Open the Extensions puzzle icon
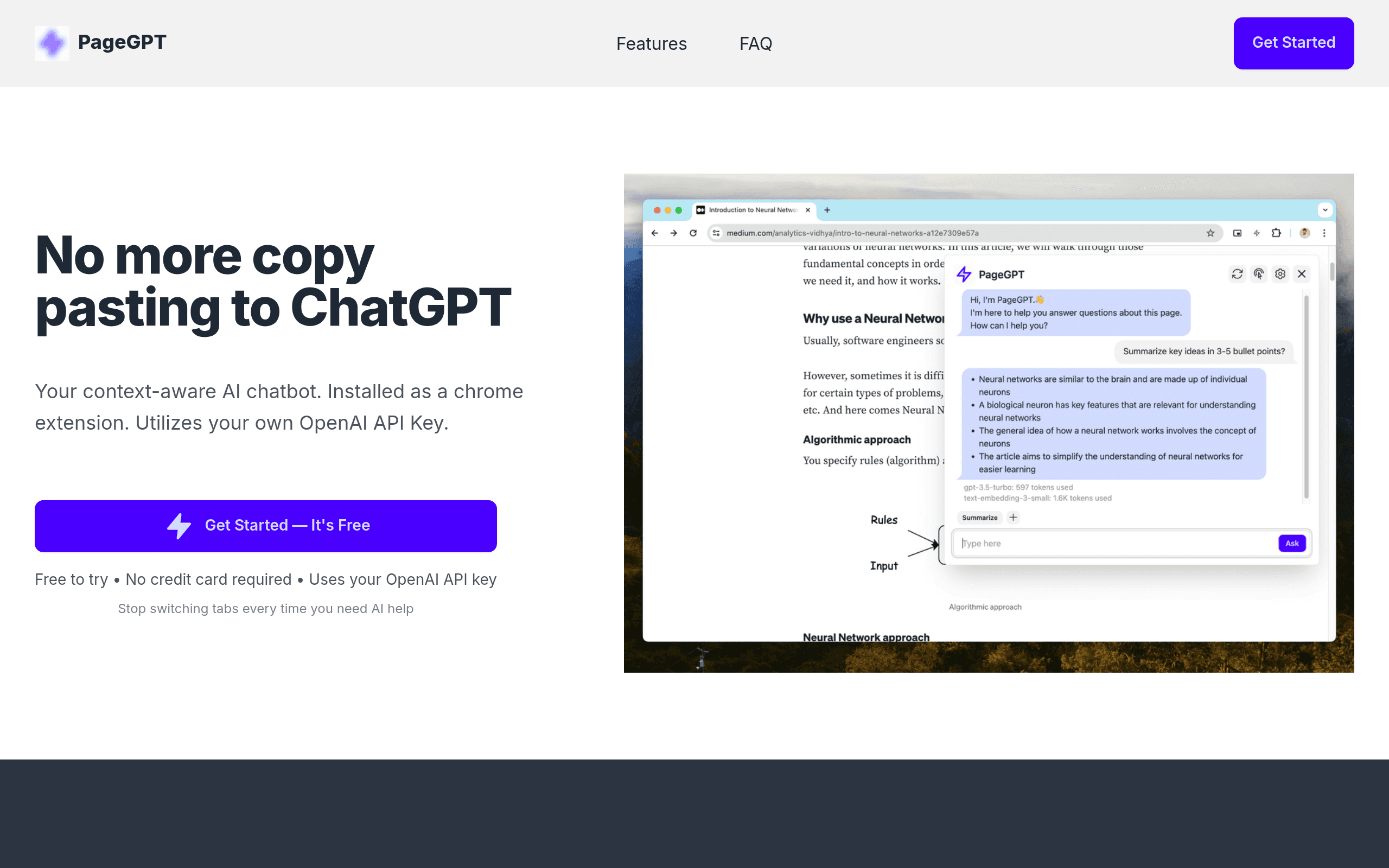Image resolution: width=1389 pixels, height=868 pixels. [1276, 233]
